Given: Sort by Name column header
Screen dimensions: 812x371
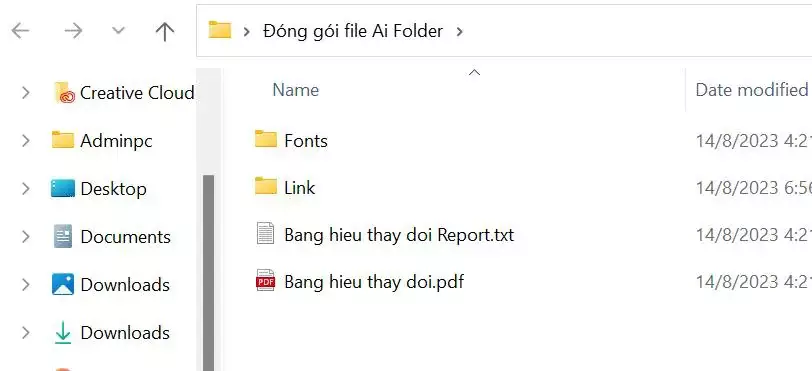Looking at the screenshot, I should click(296, 90).
